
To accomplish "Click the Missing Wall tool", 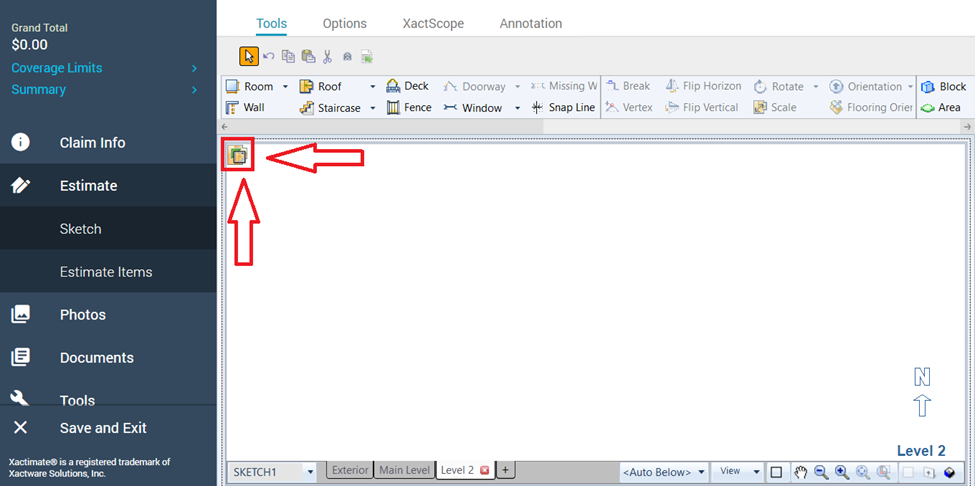I will pyautogui.click(x=564, y=86).
